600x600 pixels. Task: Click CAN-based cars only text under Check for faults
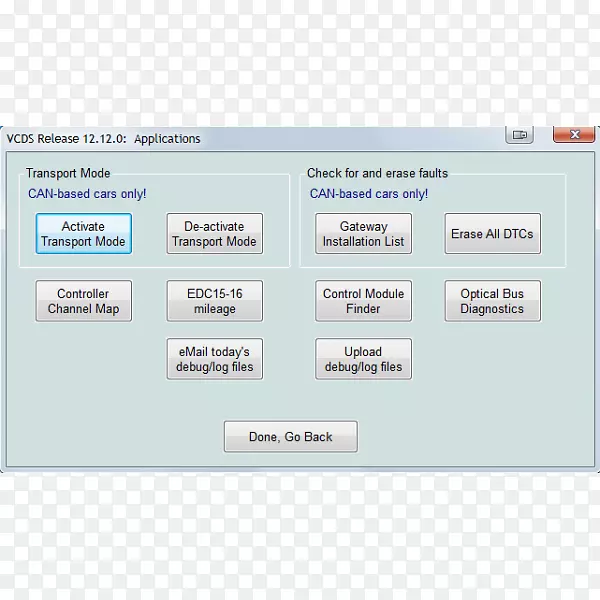368,193
